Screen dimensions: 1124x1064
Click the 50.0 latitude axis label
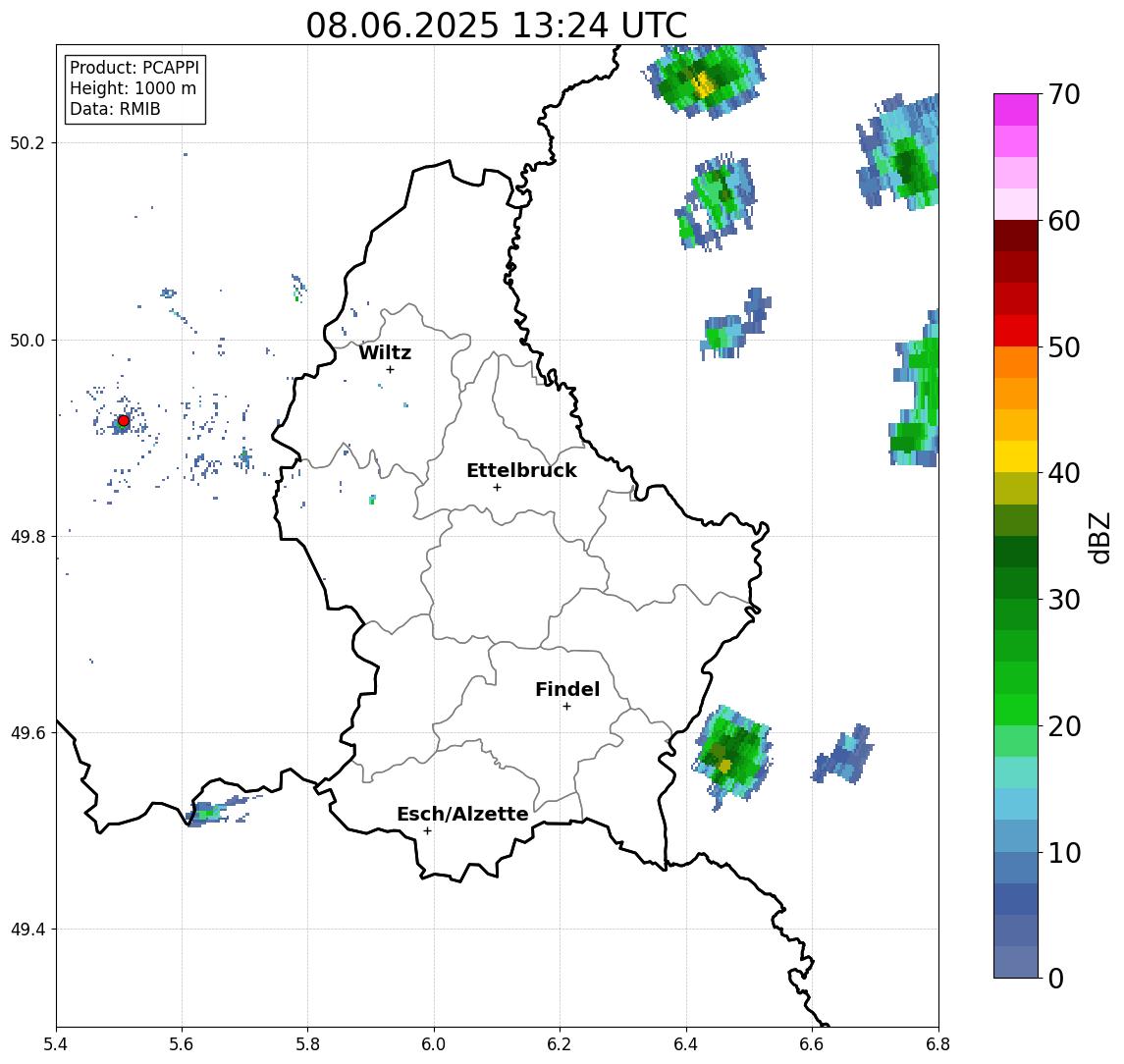click(27, 340)
